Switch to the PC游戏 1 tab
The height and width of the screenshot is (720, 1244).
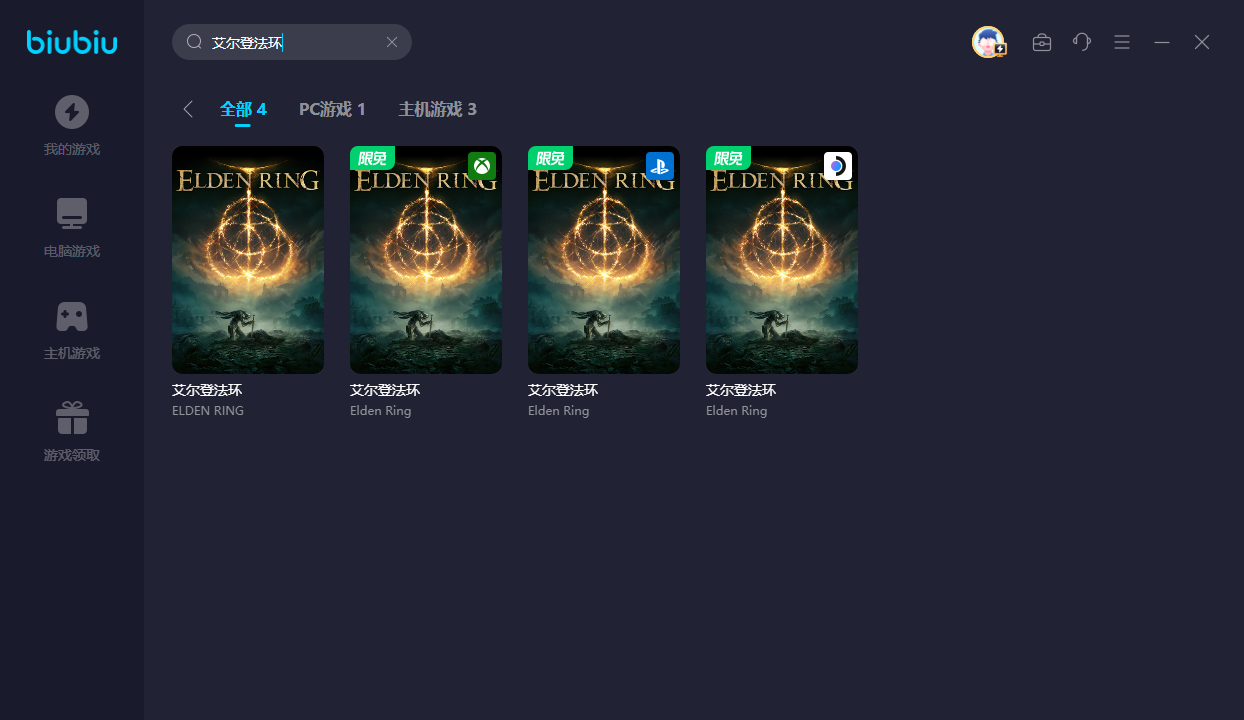[x=332, y=109]
